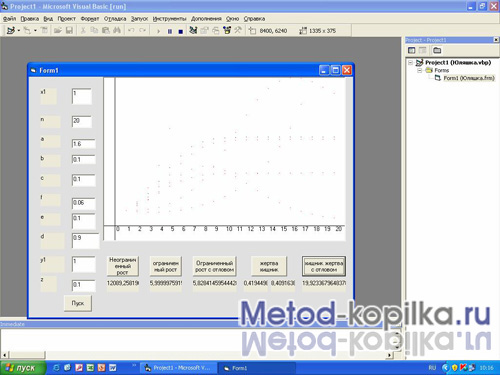Open the Справка menu
Screen dimensions: 500x375
(254, 19)
